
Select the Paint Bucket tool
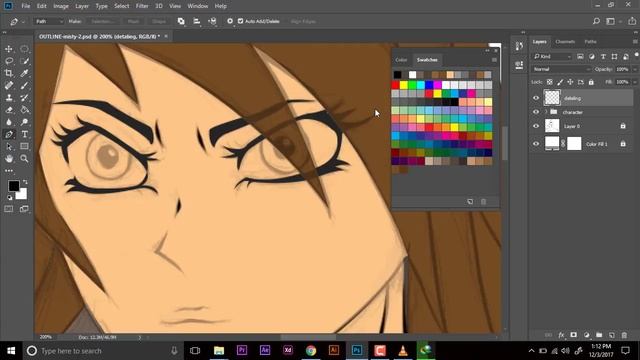(24, 110)
